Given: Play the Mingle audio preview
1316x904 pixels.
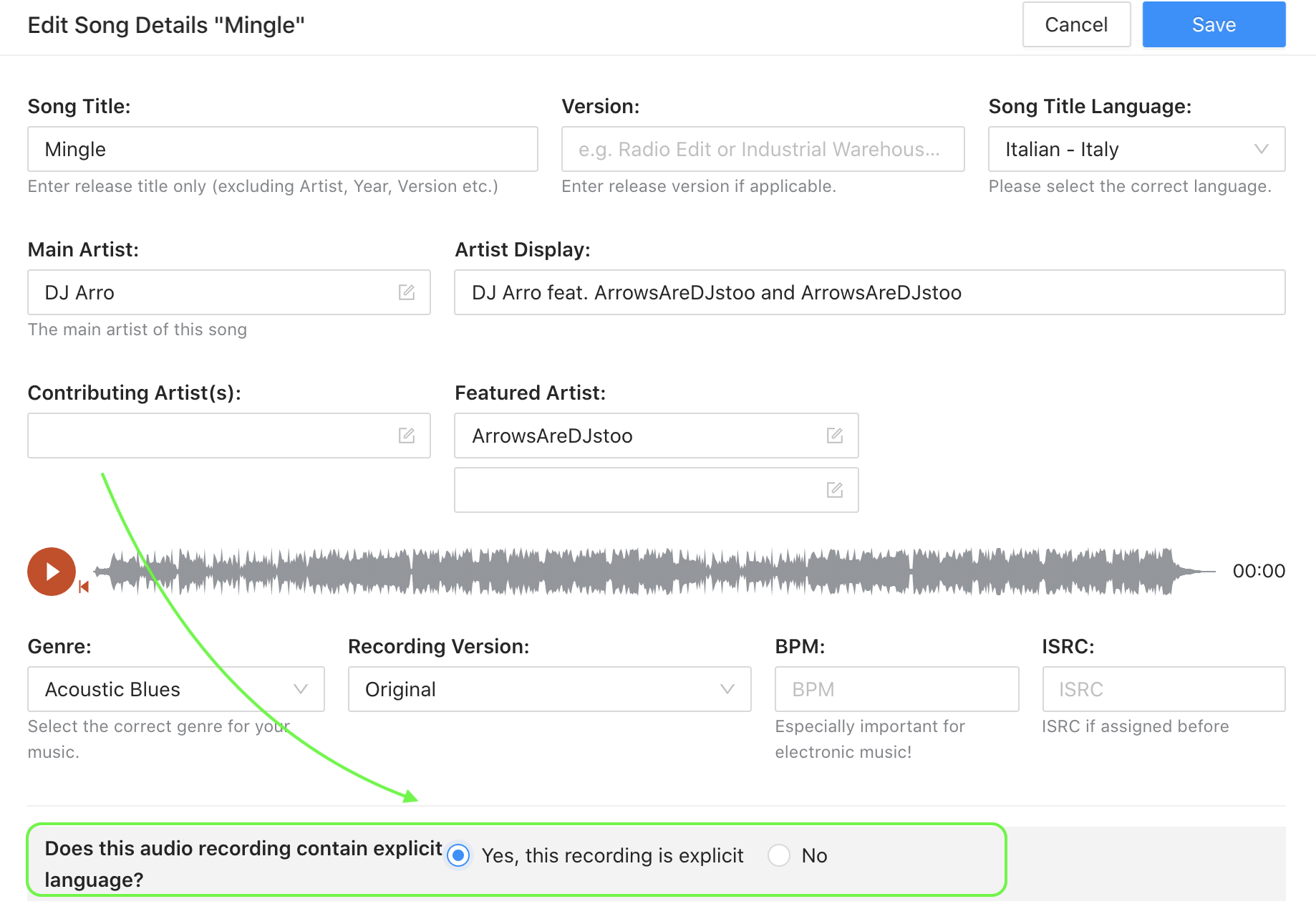Looking at the screenshot, I should pyautogui.click(x=52, y=571).
